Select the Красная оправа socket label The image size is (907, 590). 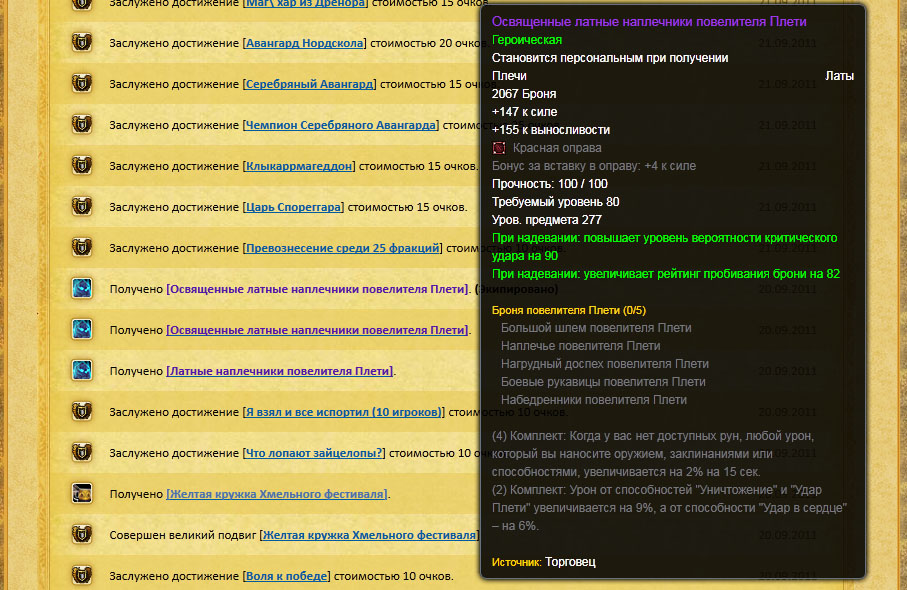click(557, 148)
